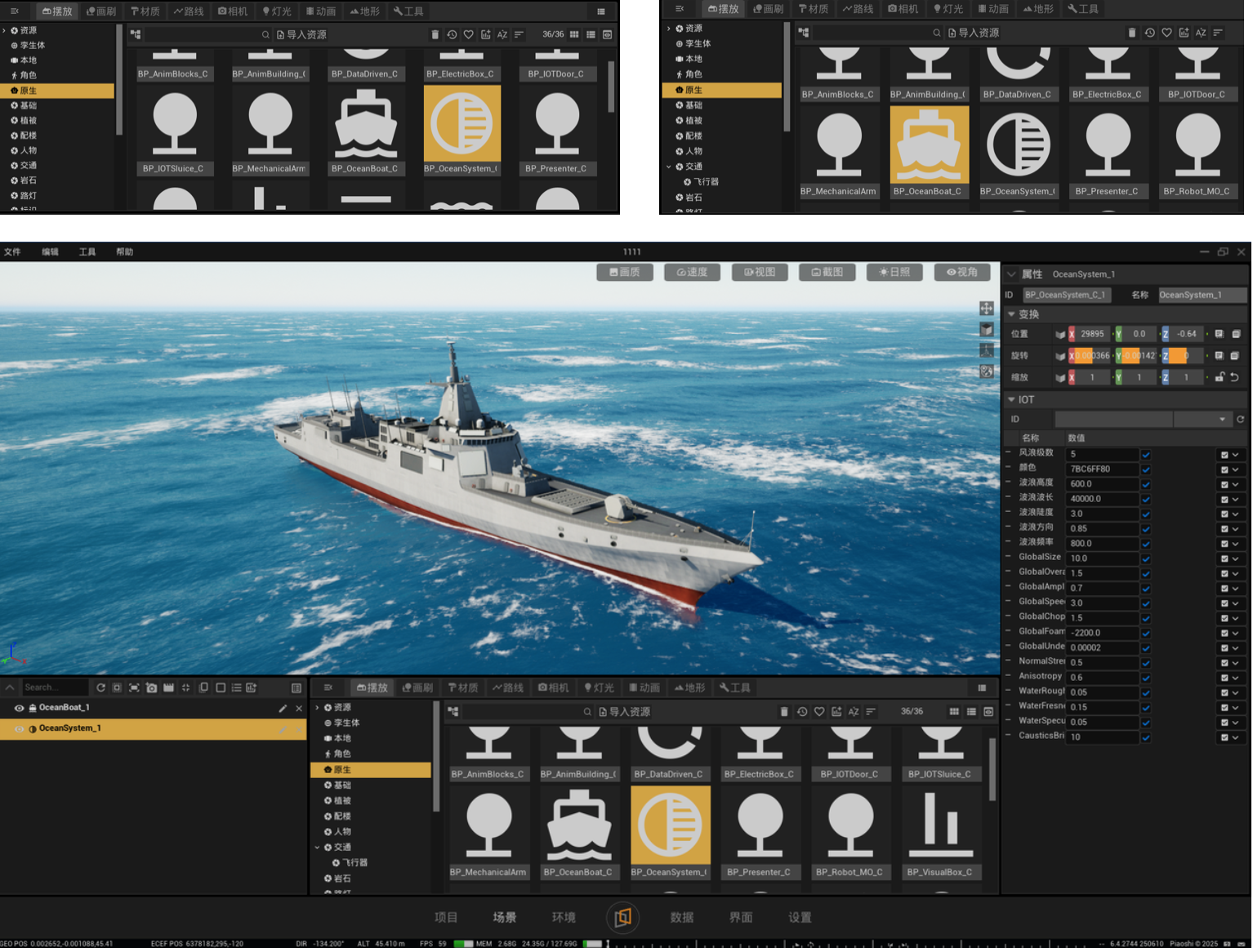Click 导入资源 in the main asset browser
Viewport: 1253px width, 952px height.
click(625, 712)
